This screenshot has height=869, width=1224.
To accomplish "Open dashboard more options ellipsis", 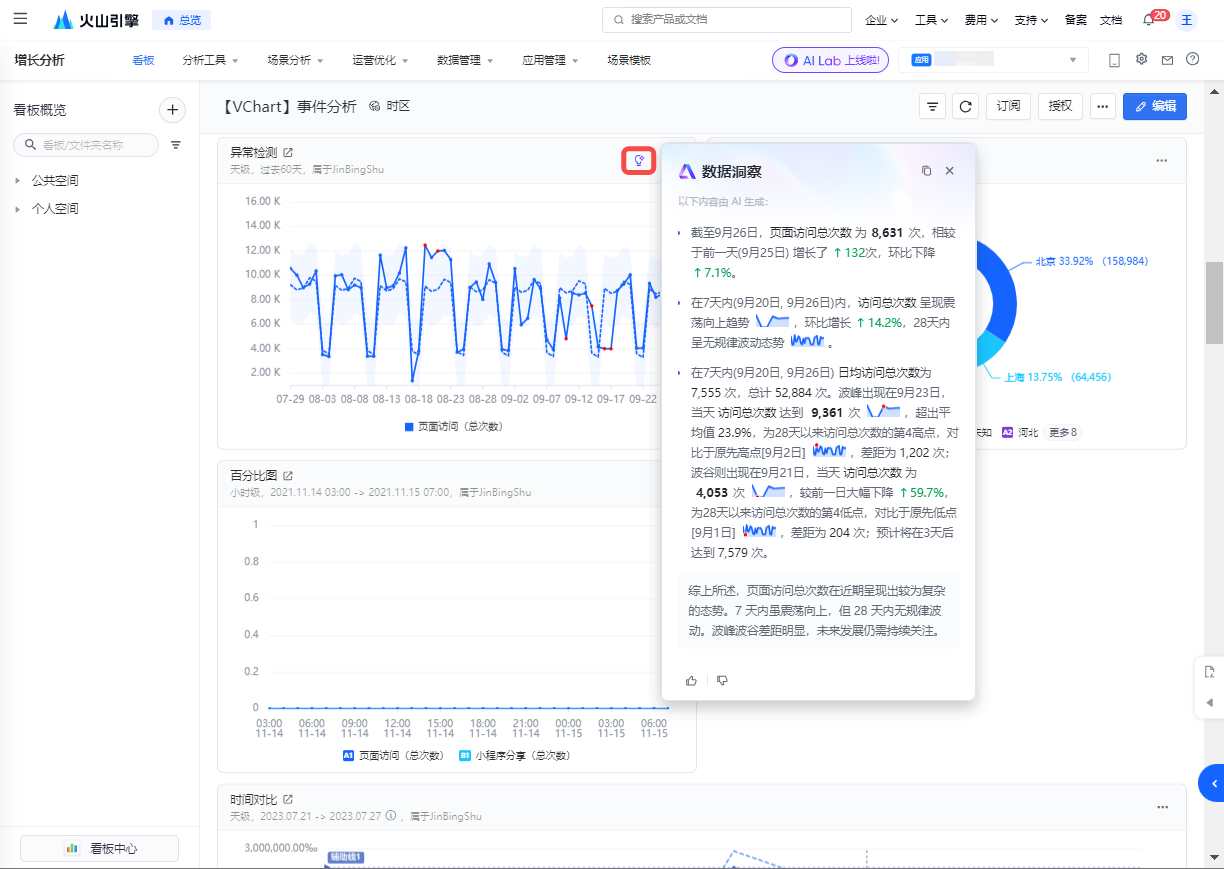I will (x=1103, y=106).
